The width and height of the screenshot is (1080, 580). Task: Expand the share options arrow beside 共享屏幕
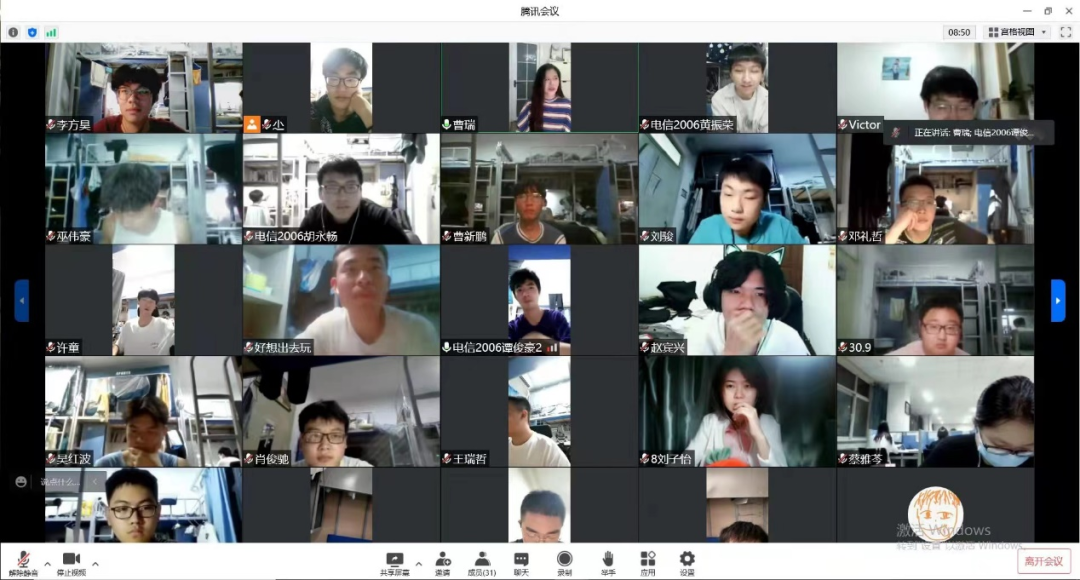pos(419,563)
